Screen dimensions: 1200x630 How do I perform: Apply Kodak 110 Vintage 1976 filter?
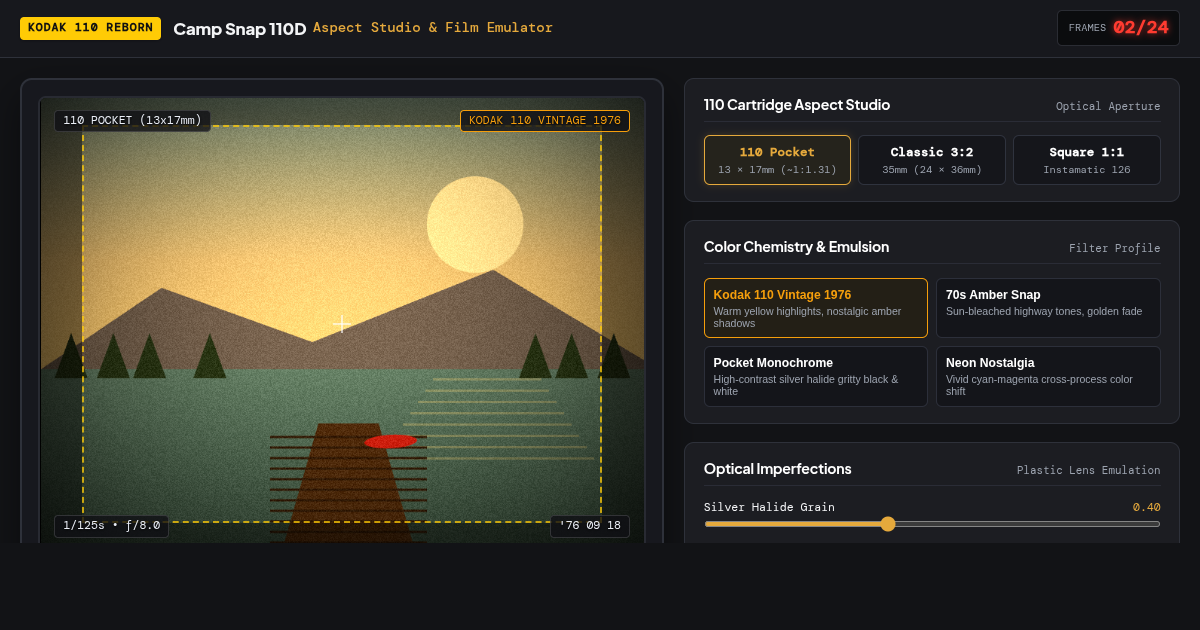pos(816,308)
